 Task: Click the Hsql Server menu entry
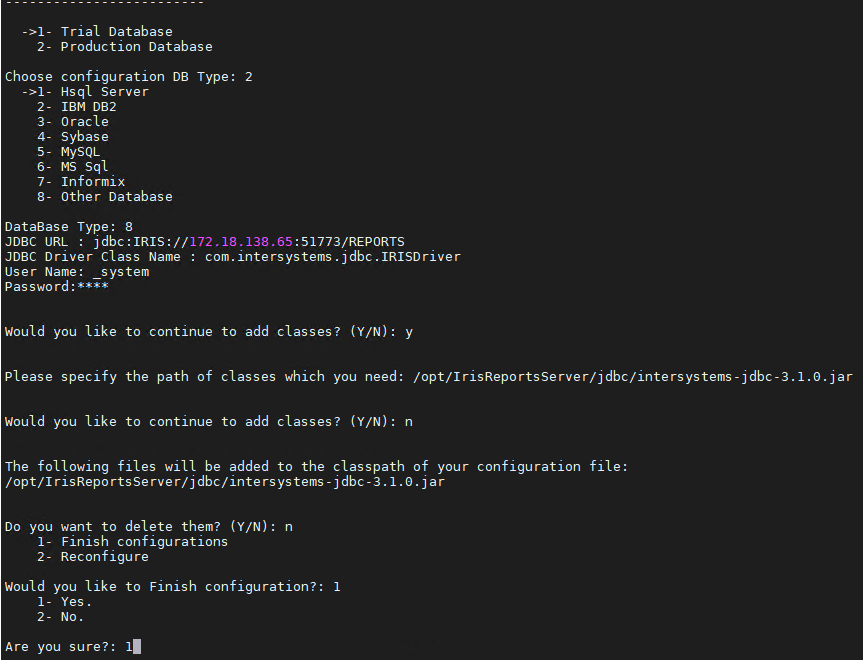point(104,92)
